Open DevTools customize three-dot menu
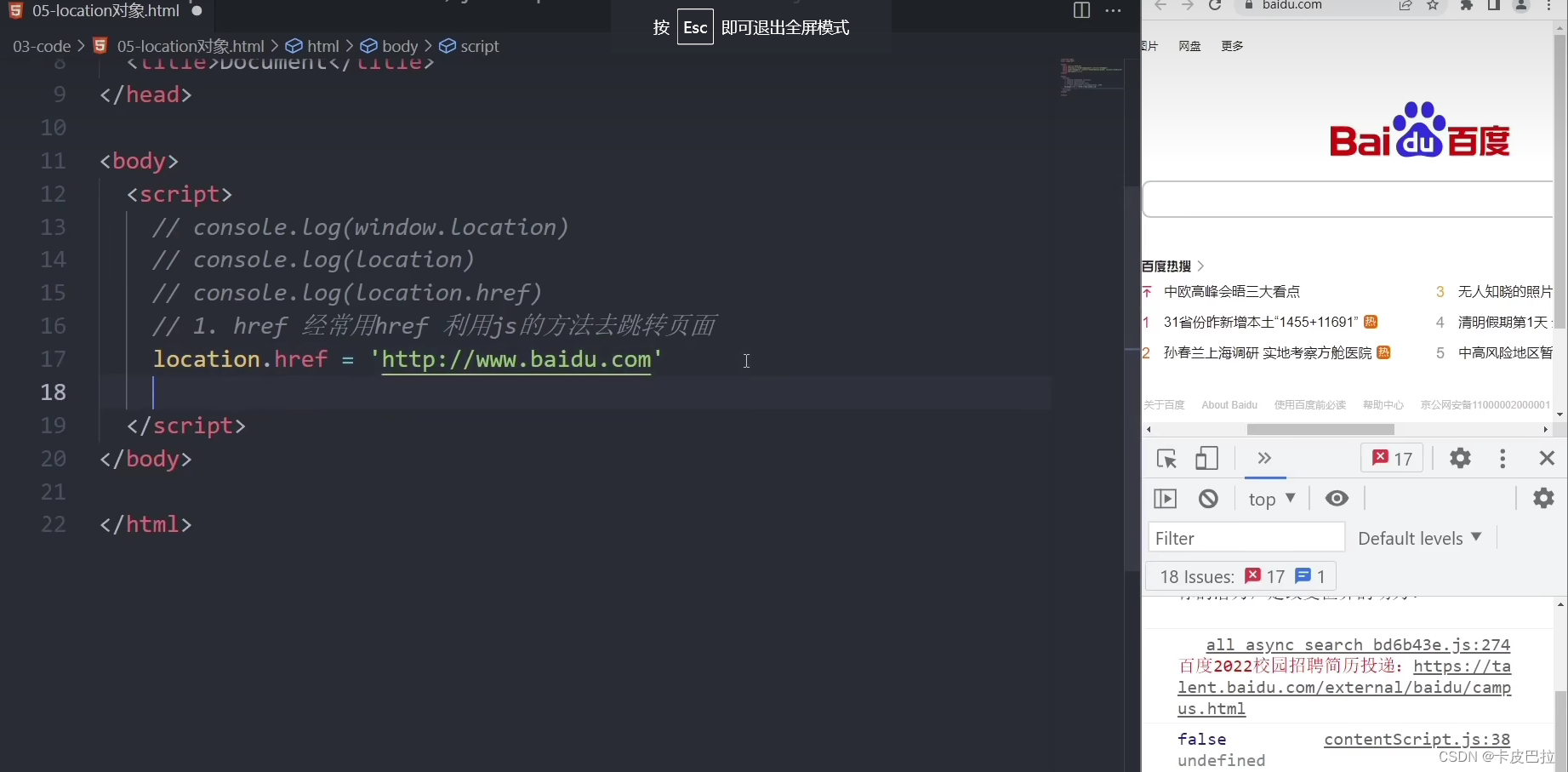 pos(1502,458)
